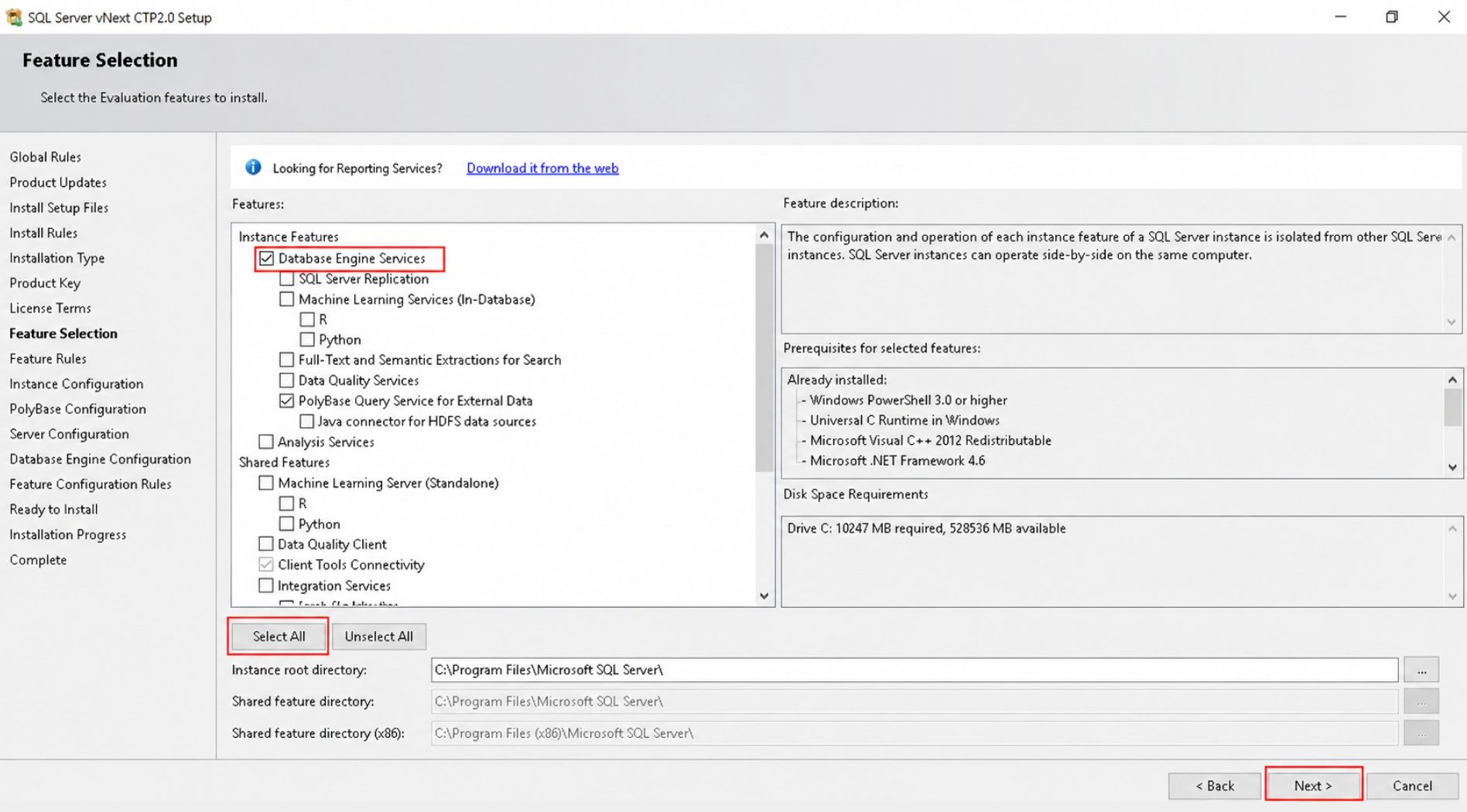Cancel the SQL Server setup

pos(1412,785)
